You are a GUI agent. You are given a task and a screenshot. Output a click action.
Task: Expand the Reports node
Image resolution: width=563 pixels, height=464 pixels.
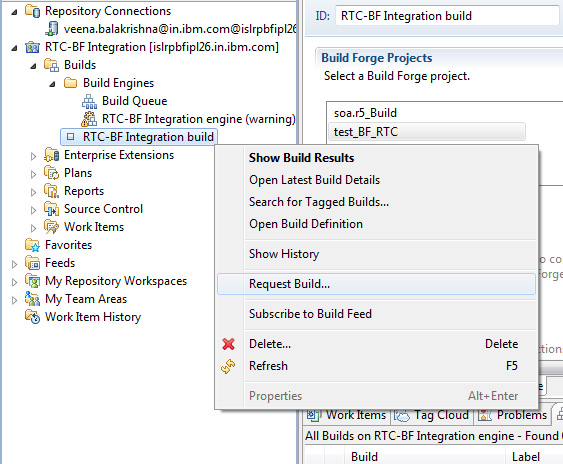click(x=33, y=192)
